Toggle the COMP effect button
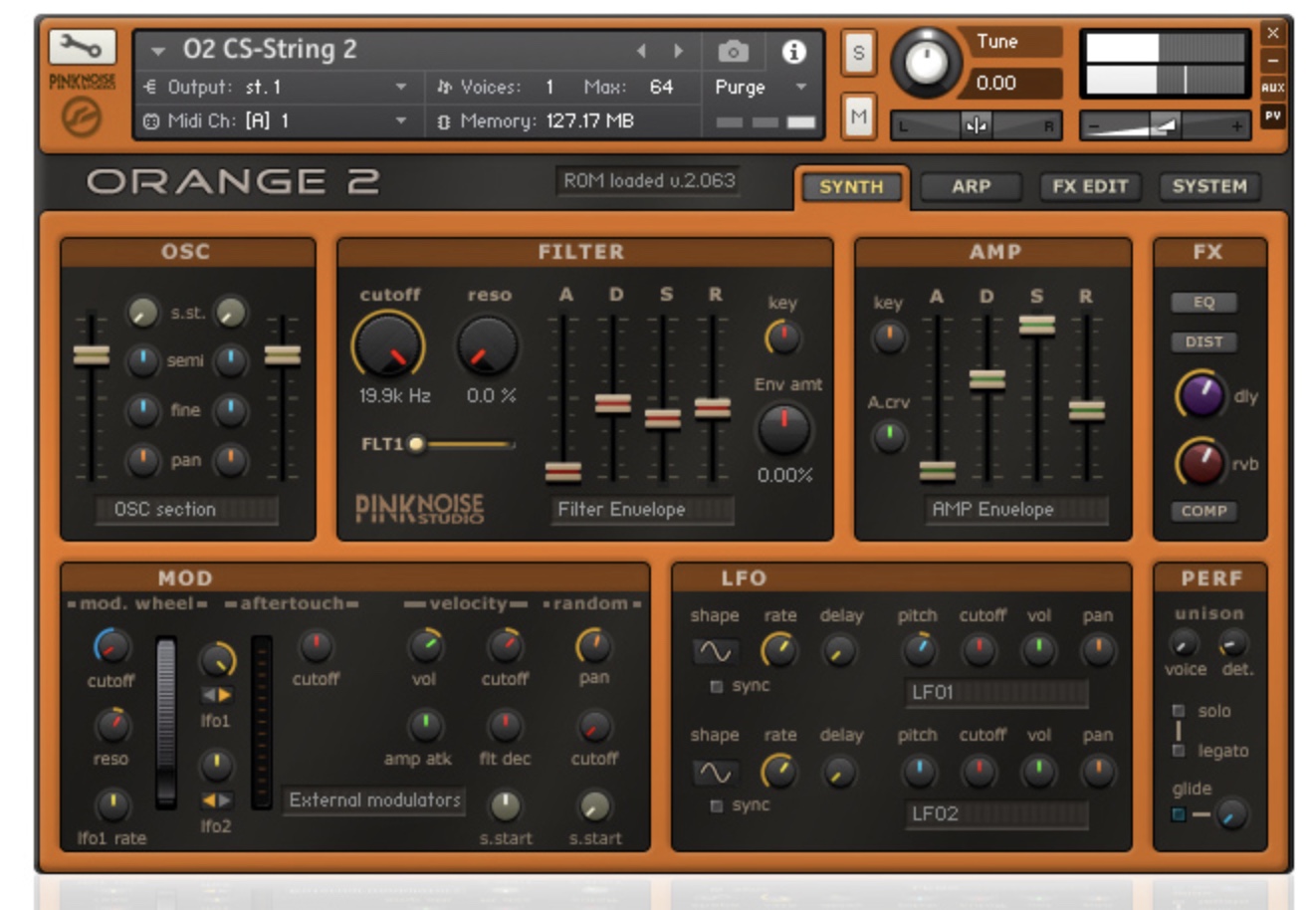Image resolution: width=1316 pixels, height=910 pixels. [x=1204, y=511]
